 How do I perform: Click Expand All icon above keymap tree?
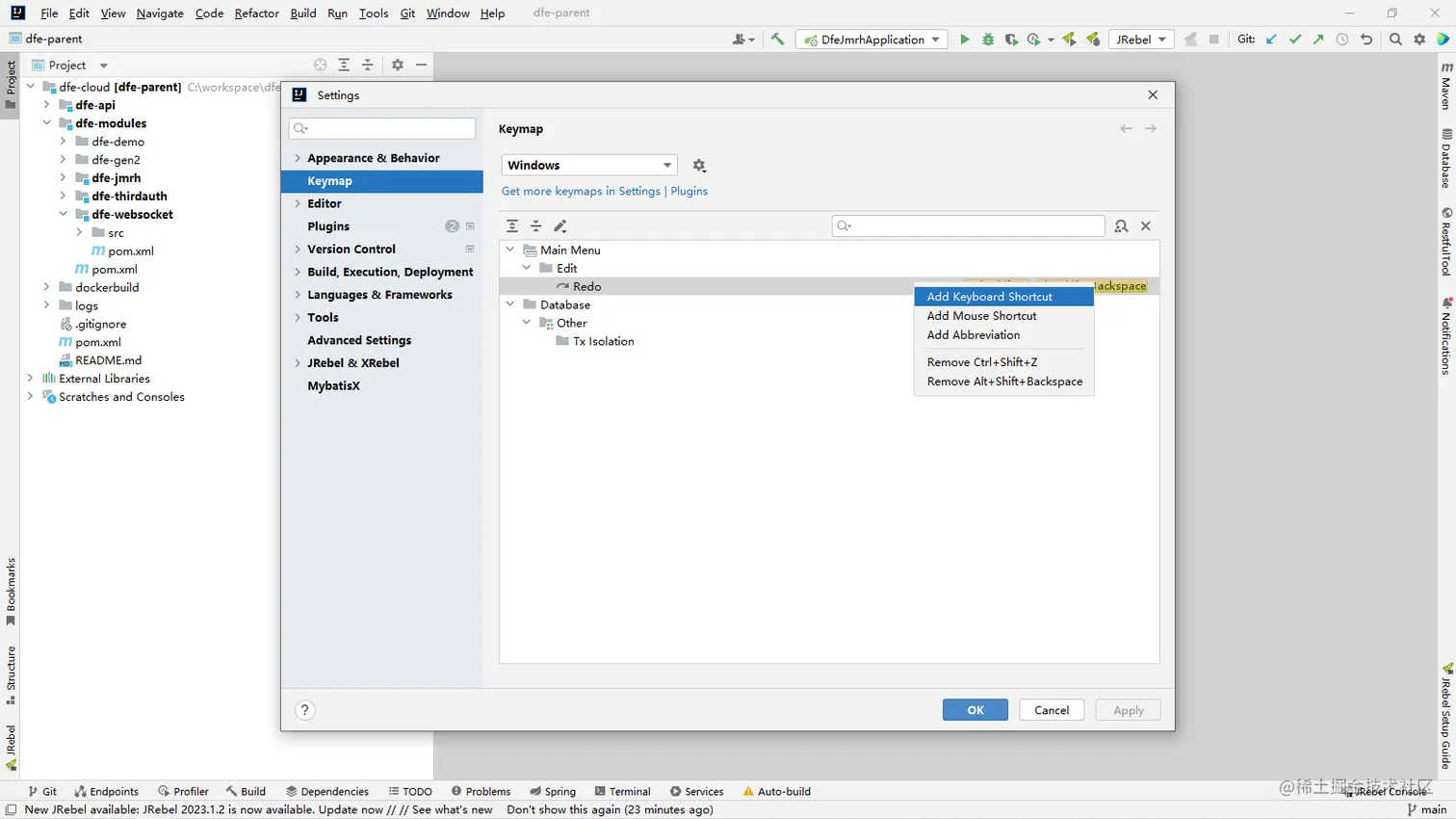(512, 225)
